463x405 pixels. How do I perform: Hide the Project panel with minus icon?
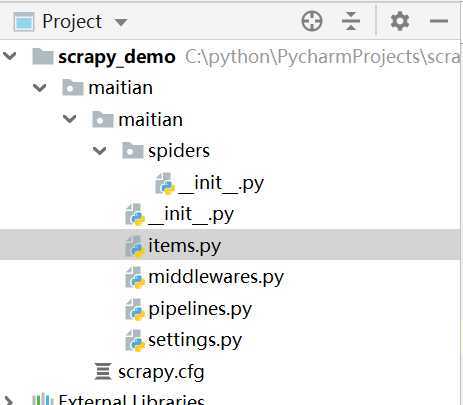(x=439, y=21)
